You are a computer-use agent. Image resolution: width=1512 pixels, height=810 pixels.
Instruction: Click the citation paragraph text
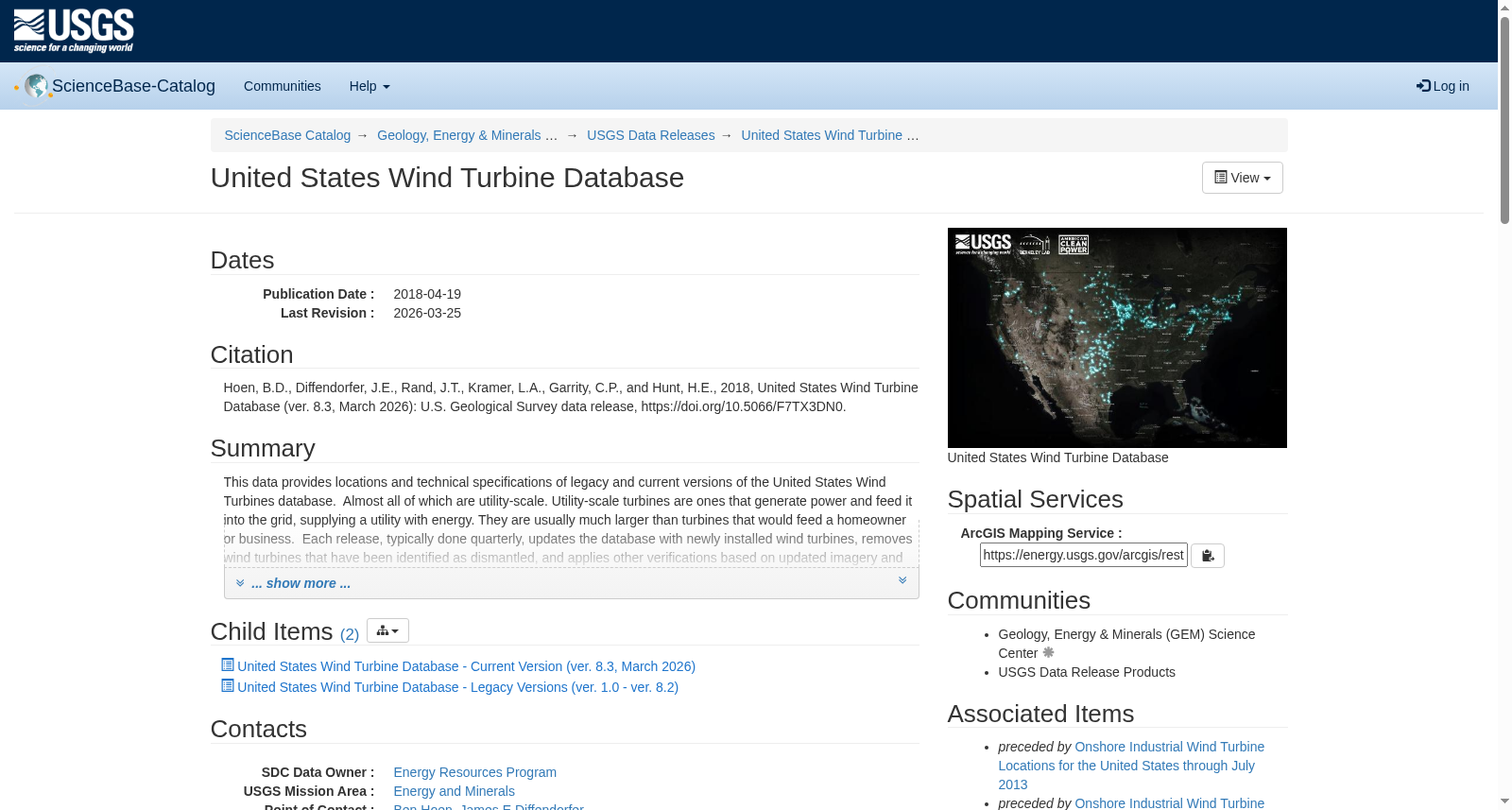coord(571,397)
